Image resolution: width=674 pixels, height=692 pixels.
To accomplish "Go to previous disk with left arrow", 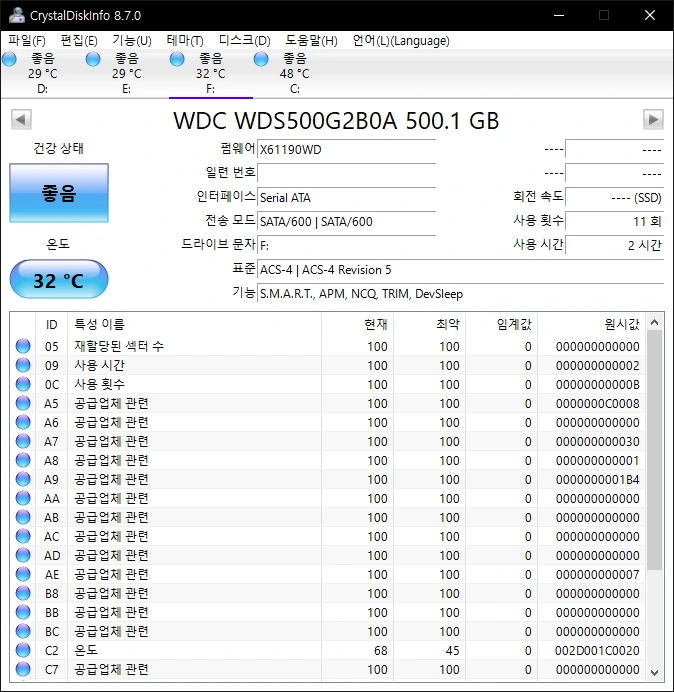I will click(21, 119).
